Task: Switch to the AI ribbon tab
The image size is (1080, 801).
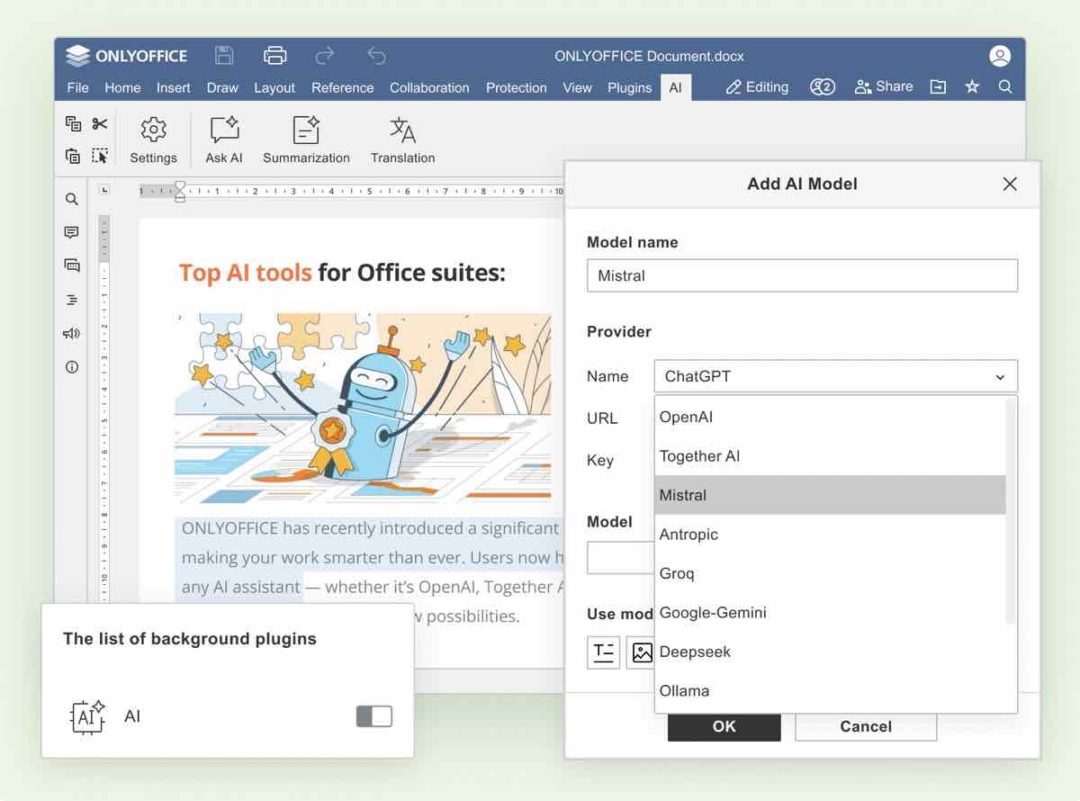Action: click(x=676, y=88)
